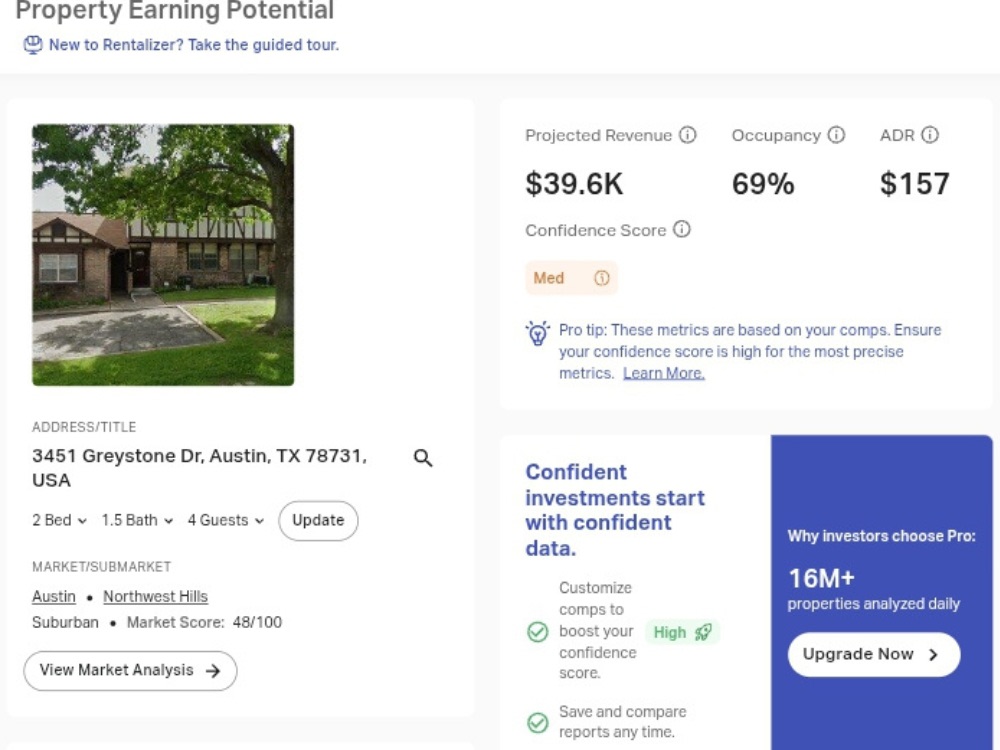Click the High confidence rocket badge
The height and width of the screenshot is (750, 1000).
pos(682,632)
